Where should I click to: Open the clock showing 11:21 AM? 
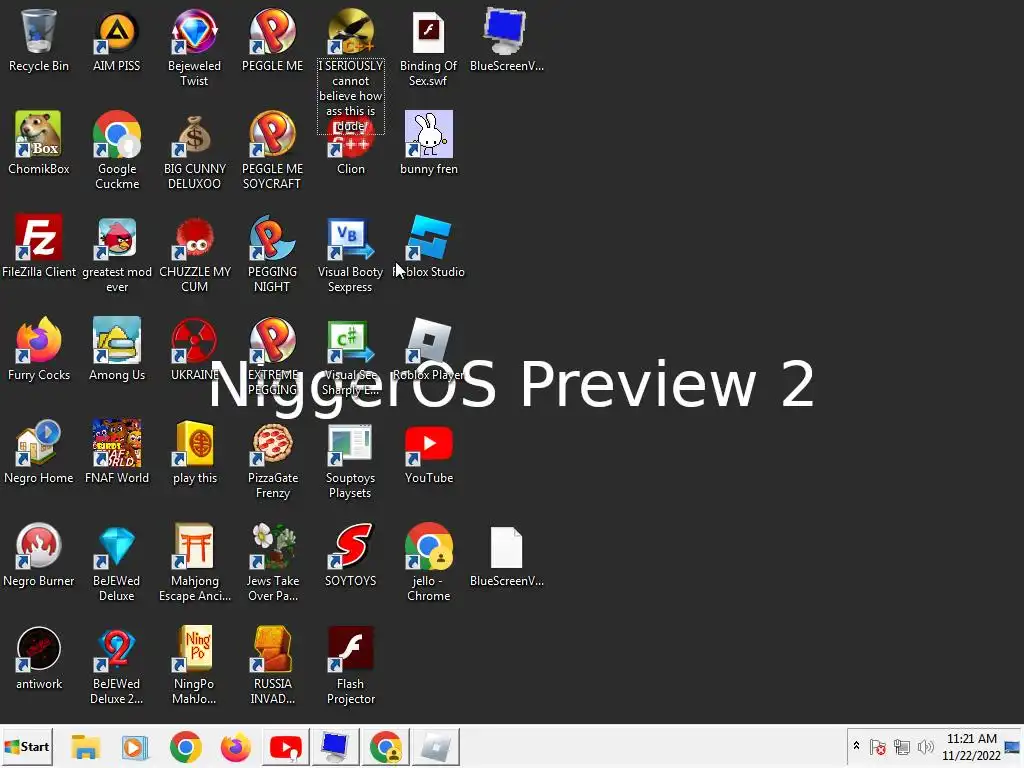pyautogui.click(x=971, y=747)
